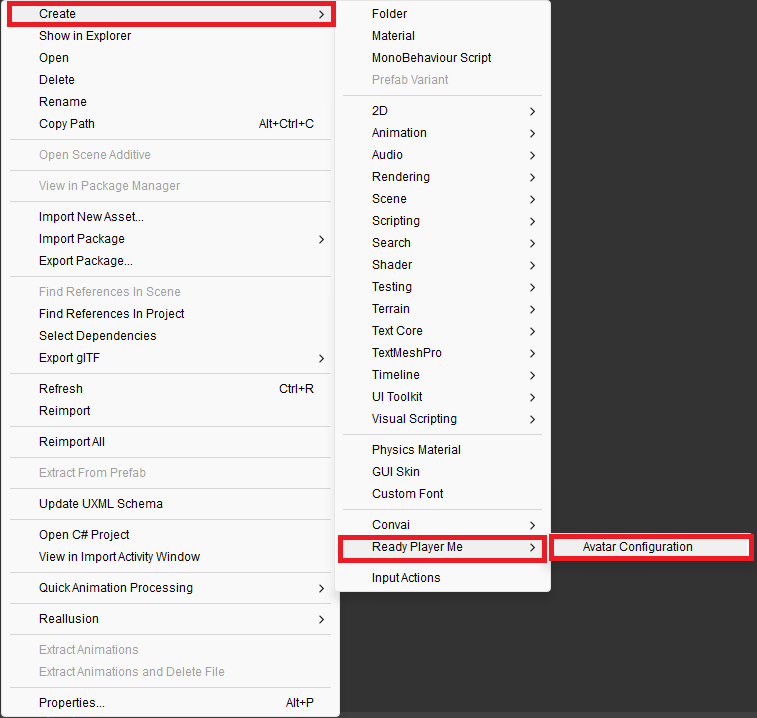Image resolution: width=757 pixels, height=718 pixels.
Task: Open the TextMeshPro submenu
Action: coord(406,353)
